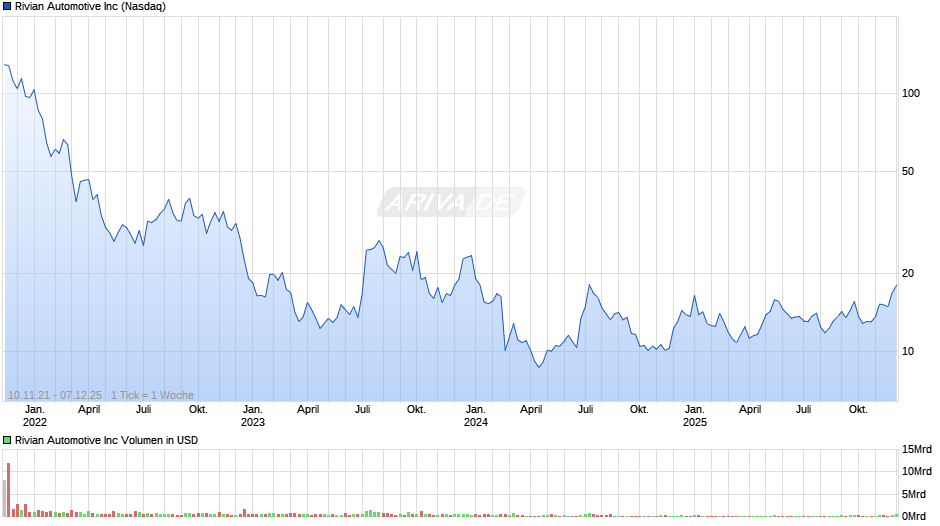Click the 'Rivian Automotive Inc Volumen in USD' label
The width and height of the screenshot is (940, 526).
107,440
